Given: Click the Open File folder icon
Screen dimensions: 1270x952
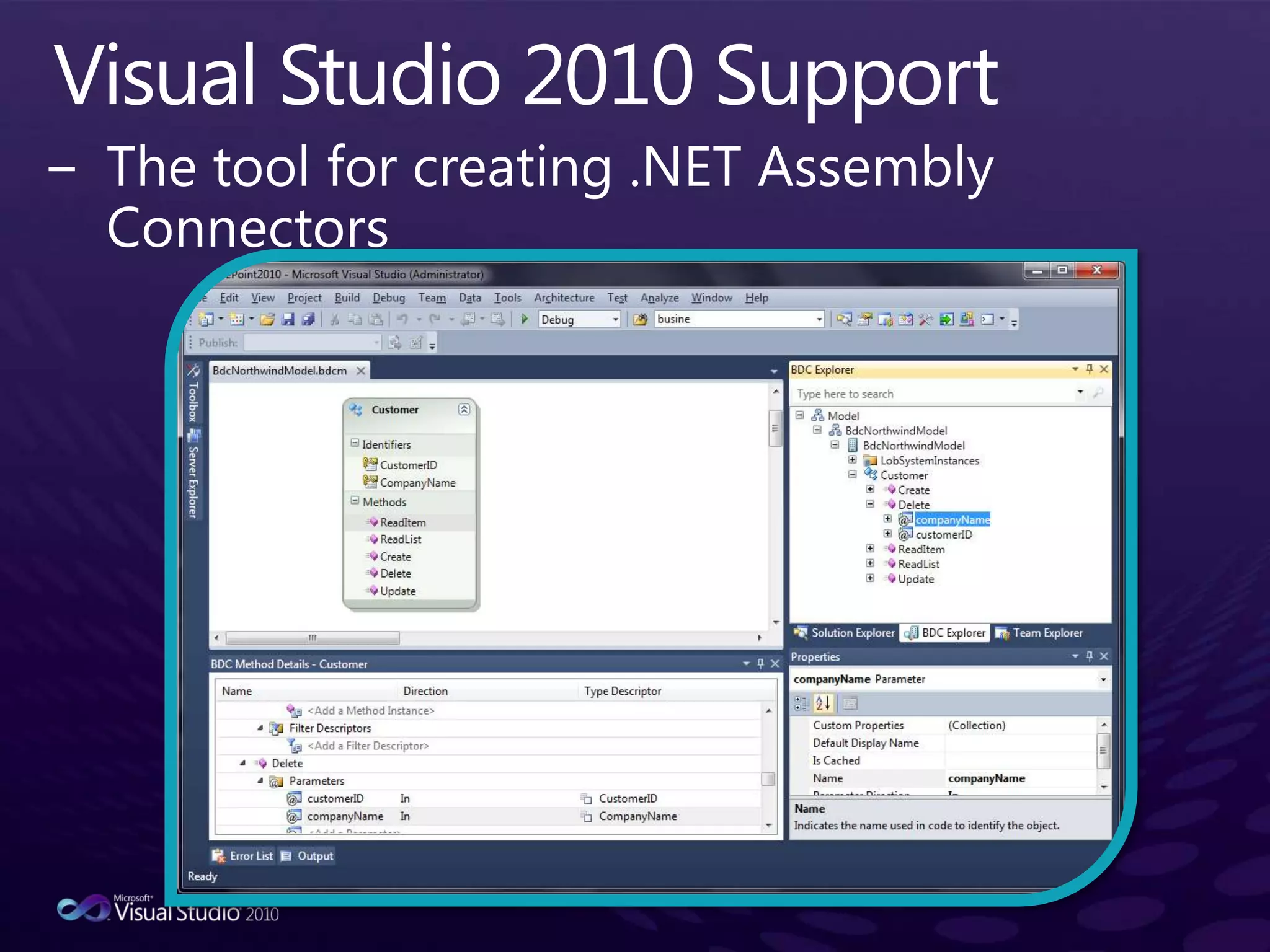Looking at the screenshot, I should click(x=267, y=319).
